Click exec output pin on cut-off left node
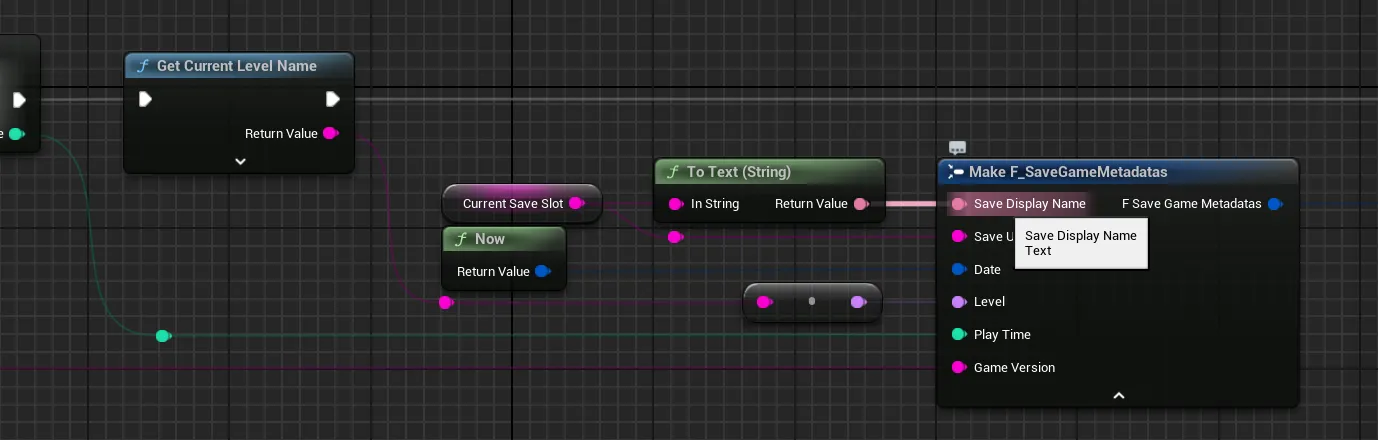The width and height of the screenshot is (1378, 440). (x=19, y=99)
